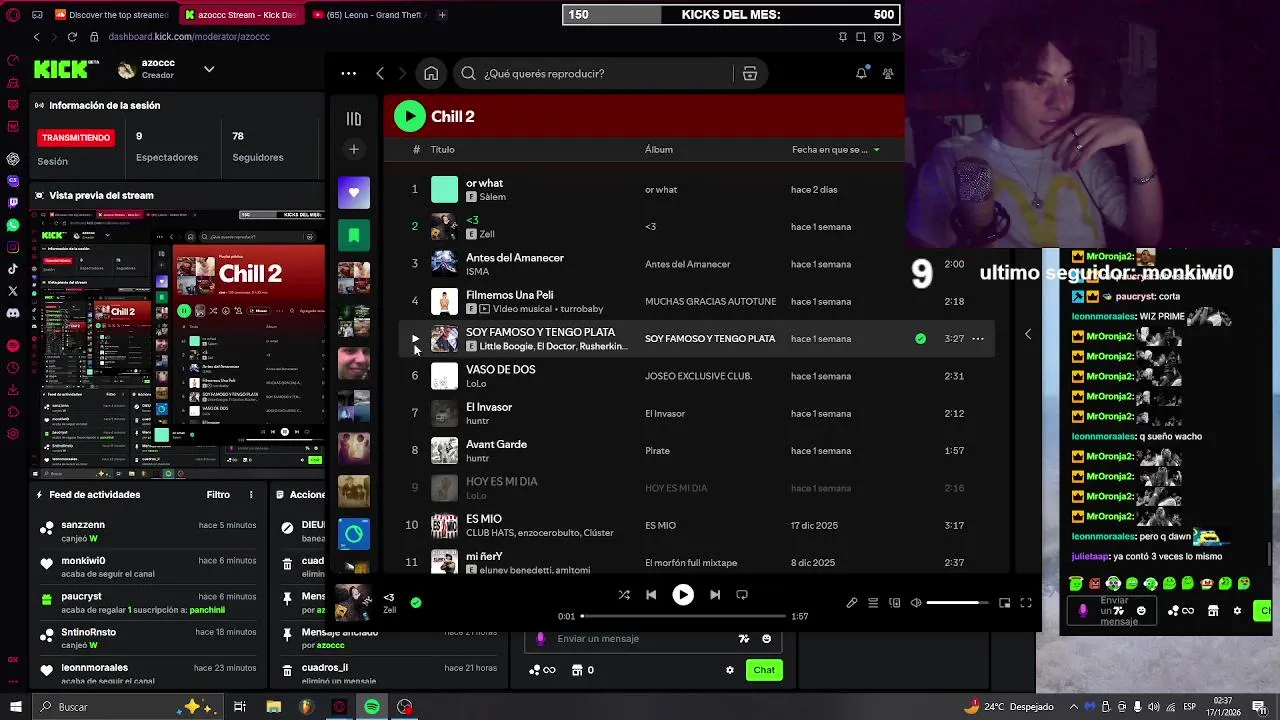Viewport: 1280px width, 720px height.
Task: Open TikTok in the Opera sidebar
Action: click(13, 269)
